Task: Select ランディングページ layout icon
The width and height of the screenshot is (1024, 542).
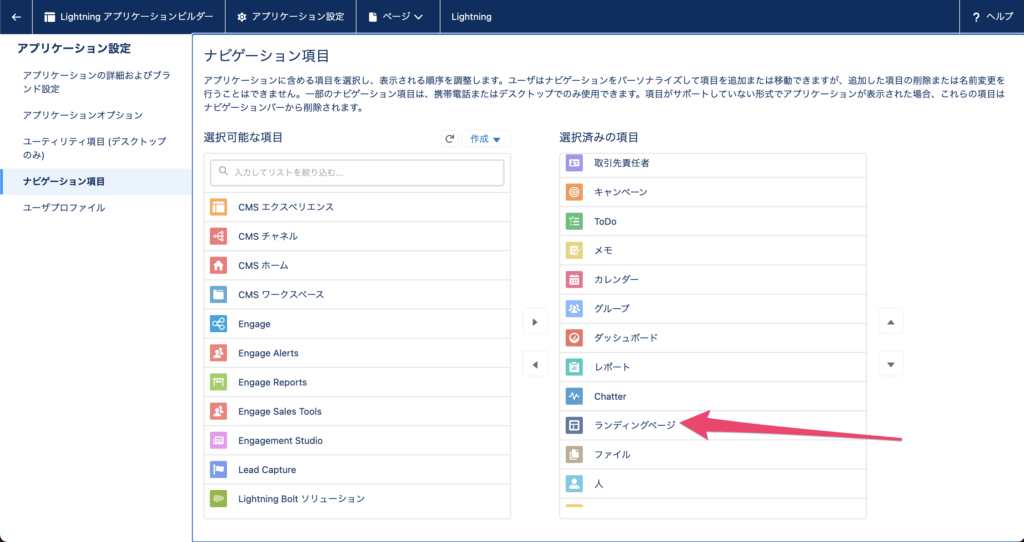Action: [574, 425]
